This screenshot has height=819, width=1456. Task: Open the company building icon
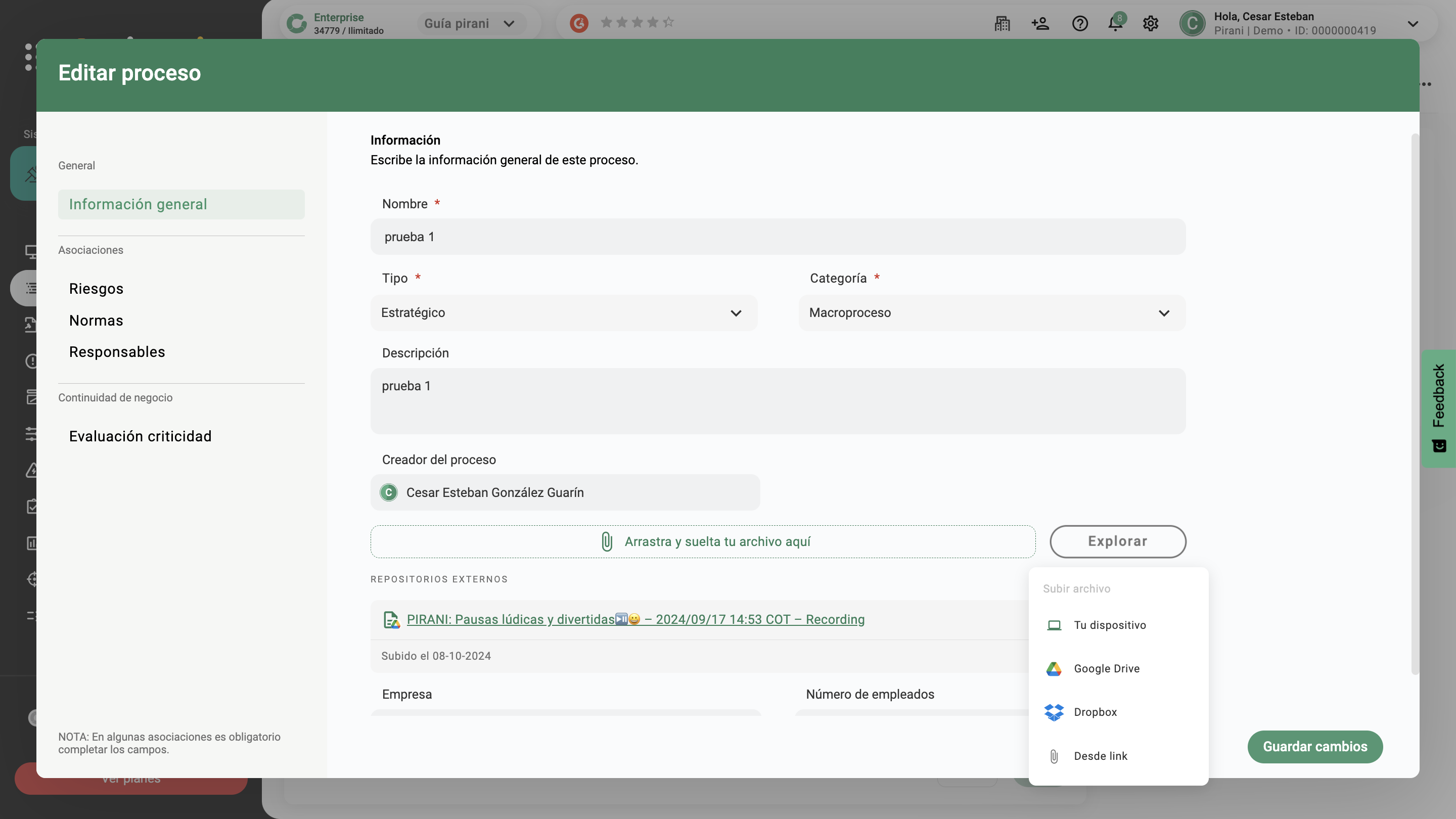point(1002,24)
